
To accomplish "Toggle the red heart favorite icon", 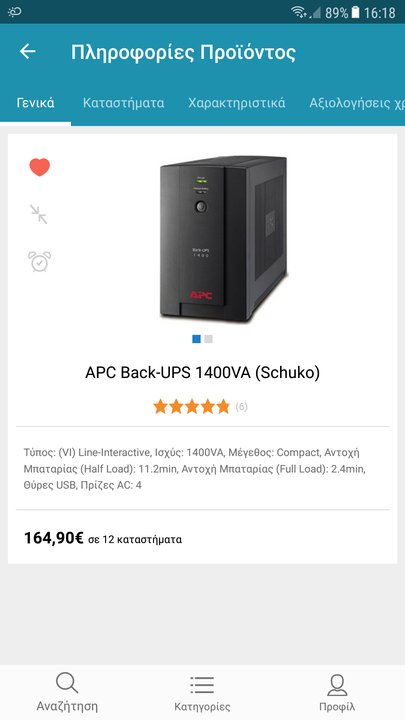I will click(x=39, y=167).
